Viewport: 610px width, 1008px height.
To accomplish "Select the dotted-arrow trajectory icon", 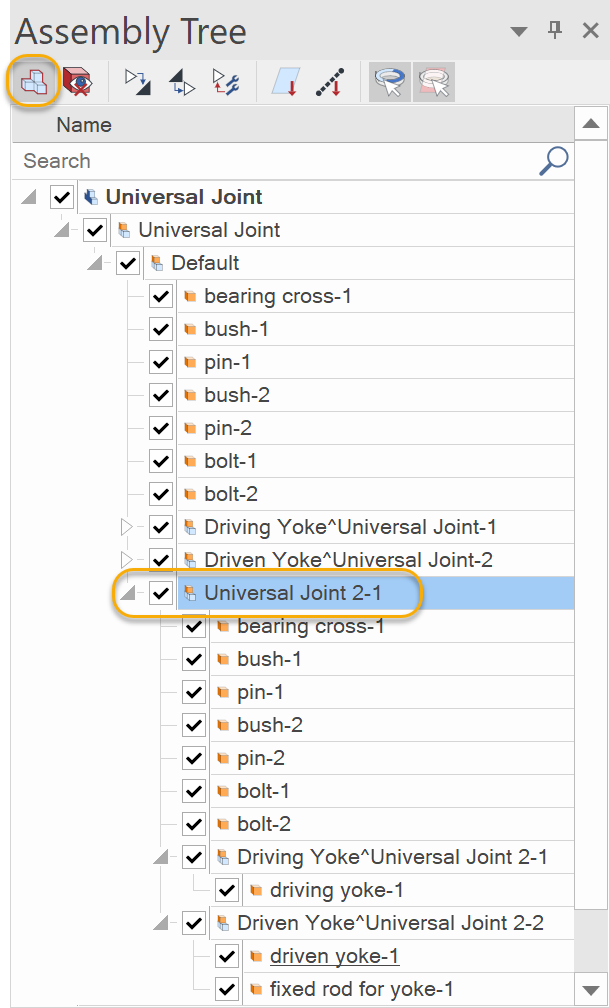I will tap(330, 82).
